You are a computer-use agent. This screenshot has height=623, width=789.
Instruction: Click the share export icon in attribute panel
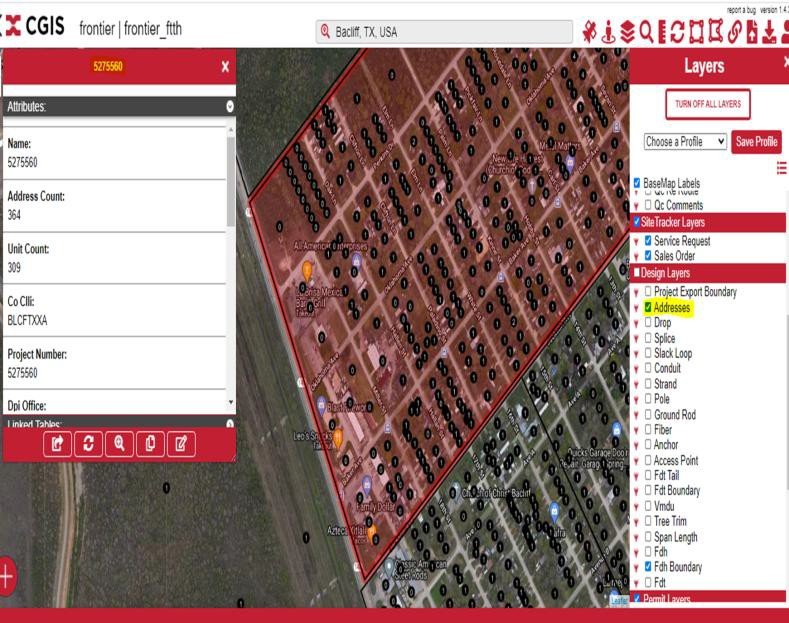tap(58, 441)
